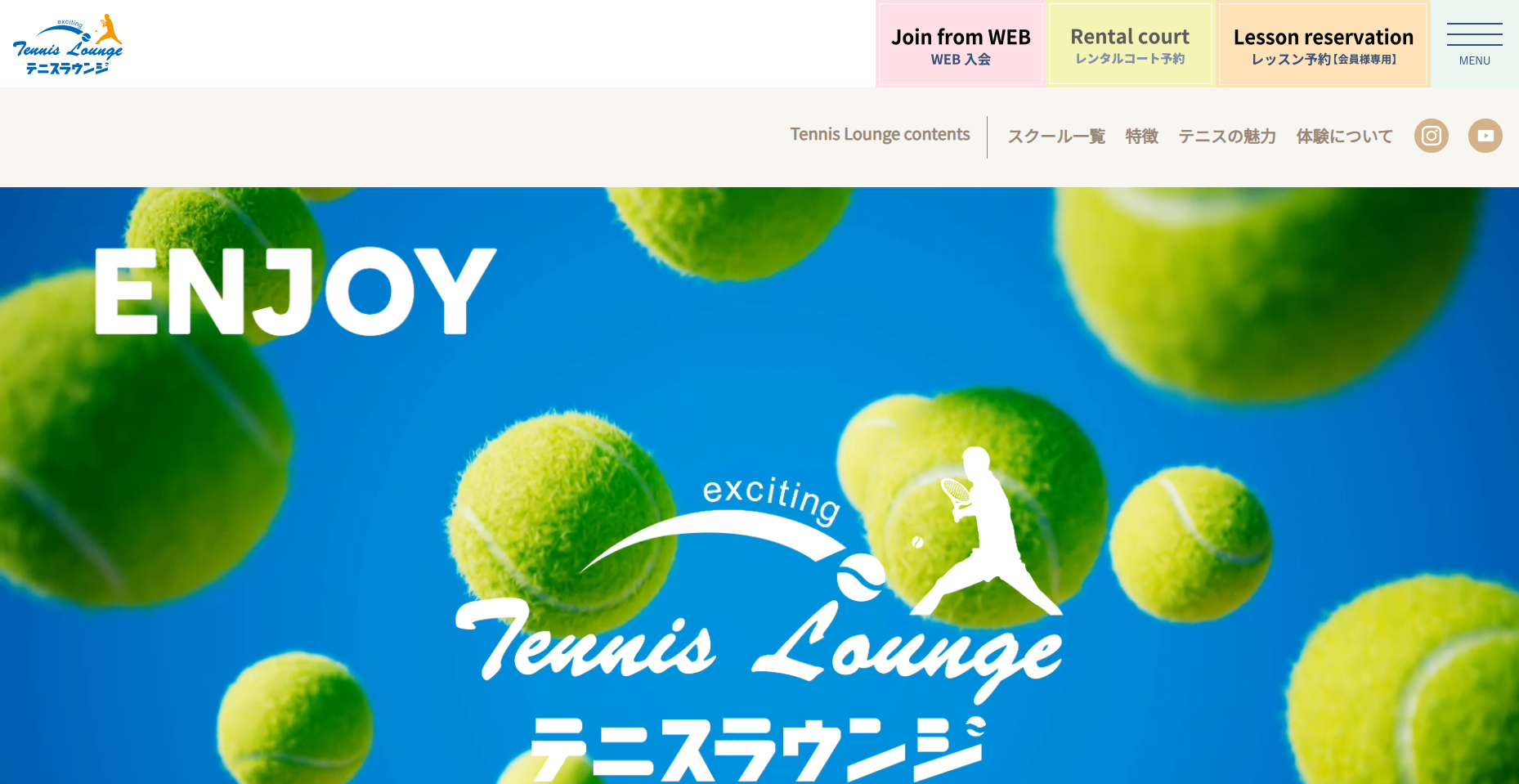
Task: Click the Join from WEB button
Action: (x=961, y=45)
